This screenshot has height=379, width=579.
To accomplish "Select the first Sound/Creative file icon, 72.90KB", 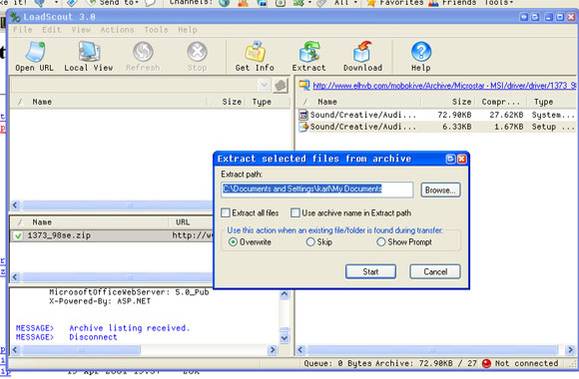I will pos(304,115).
